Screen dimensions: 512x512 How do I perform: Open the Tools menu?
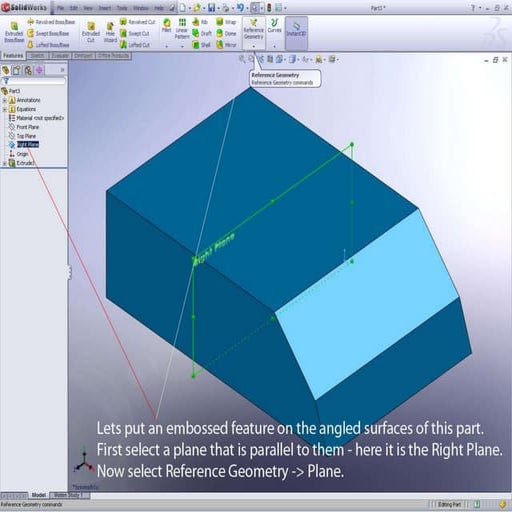coord(122,8)
